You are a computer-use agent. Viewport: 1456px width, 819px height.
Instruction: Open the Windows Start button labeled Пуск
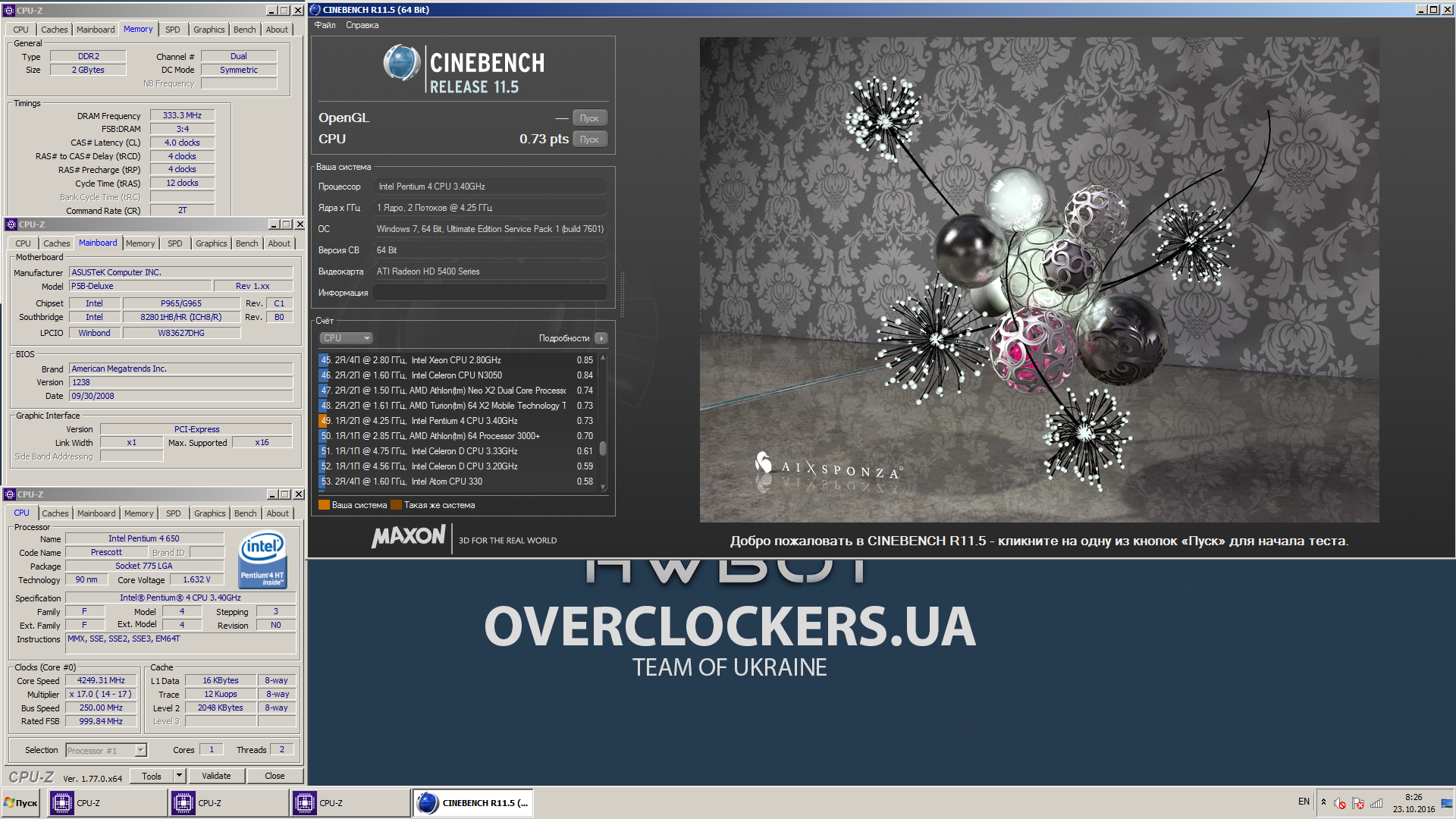coord(21,803)
